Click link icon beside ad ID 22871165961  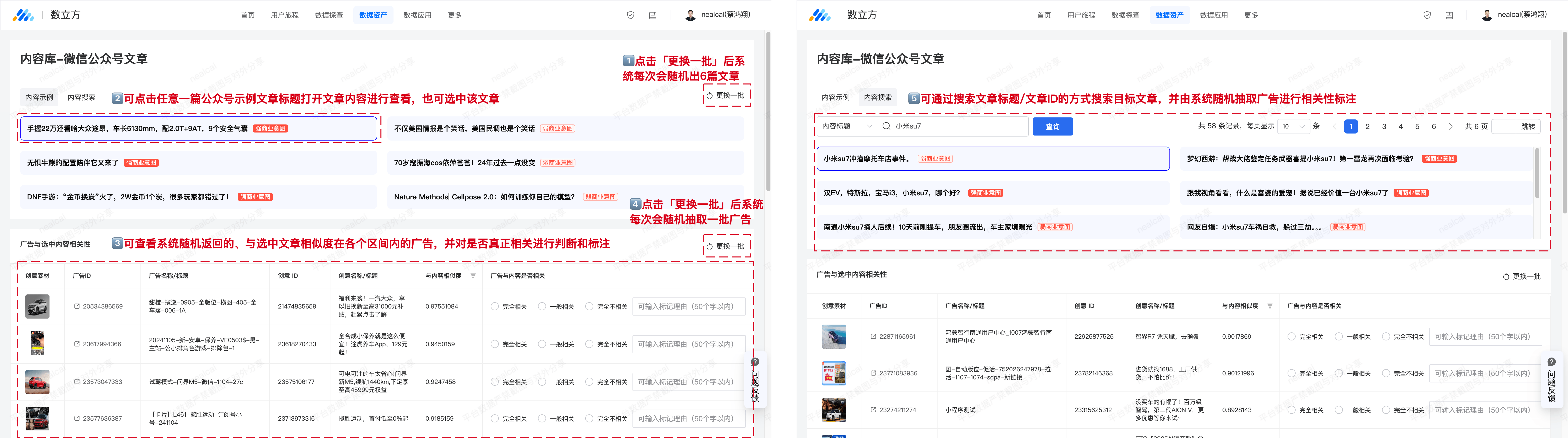pyautogui.click(x=873, y=336)
